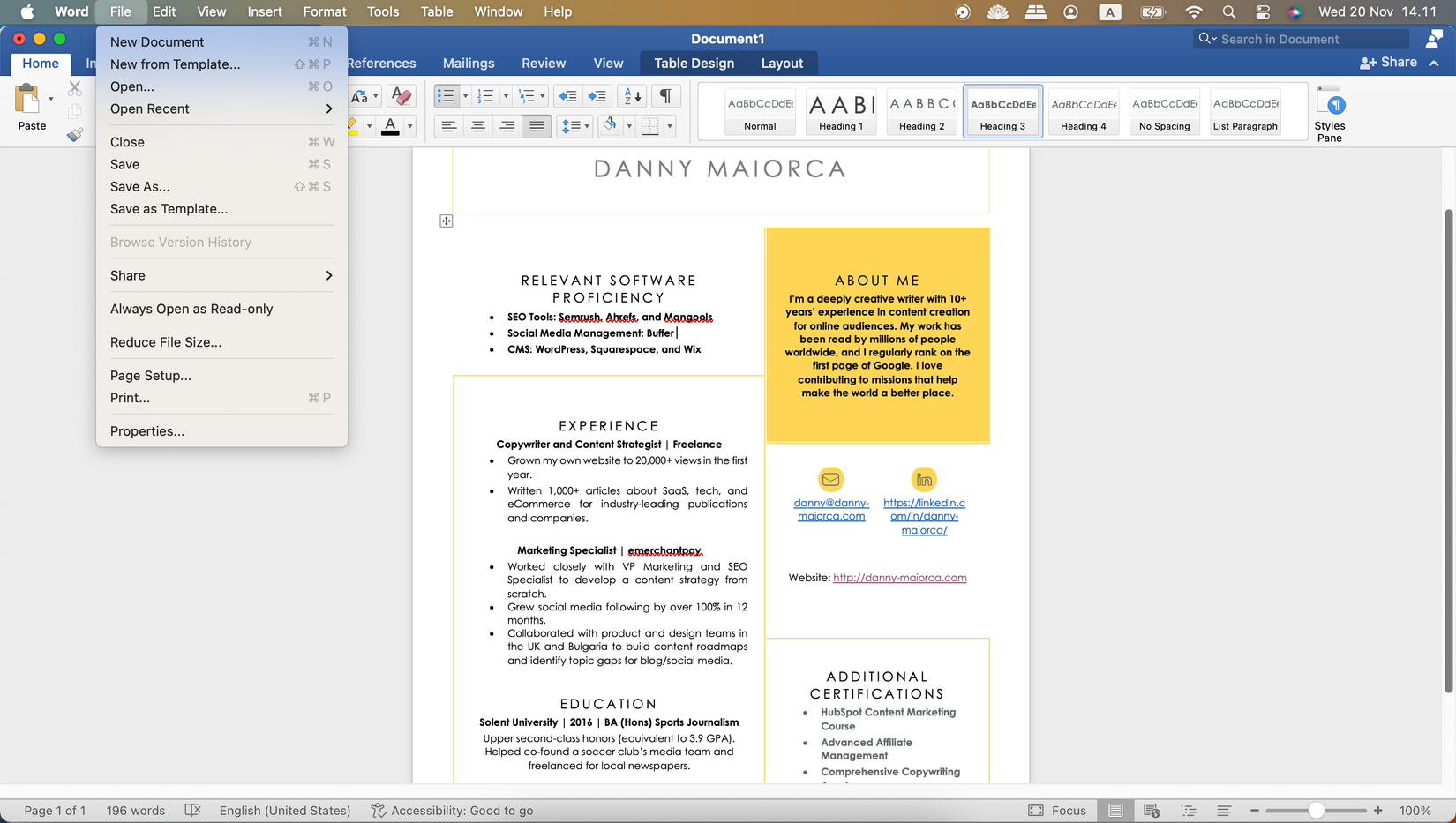Open the font color dropdown arrow
The image size is (1456, 823).
tap(409, 127)
